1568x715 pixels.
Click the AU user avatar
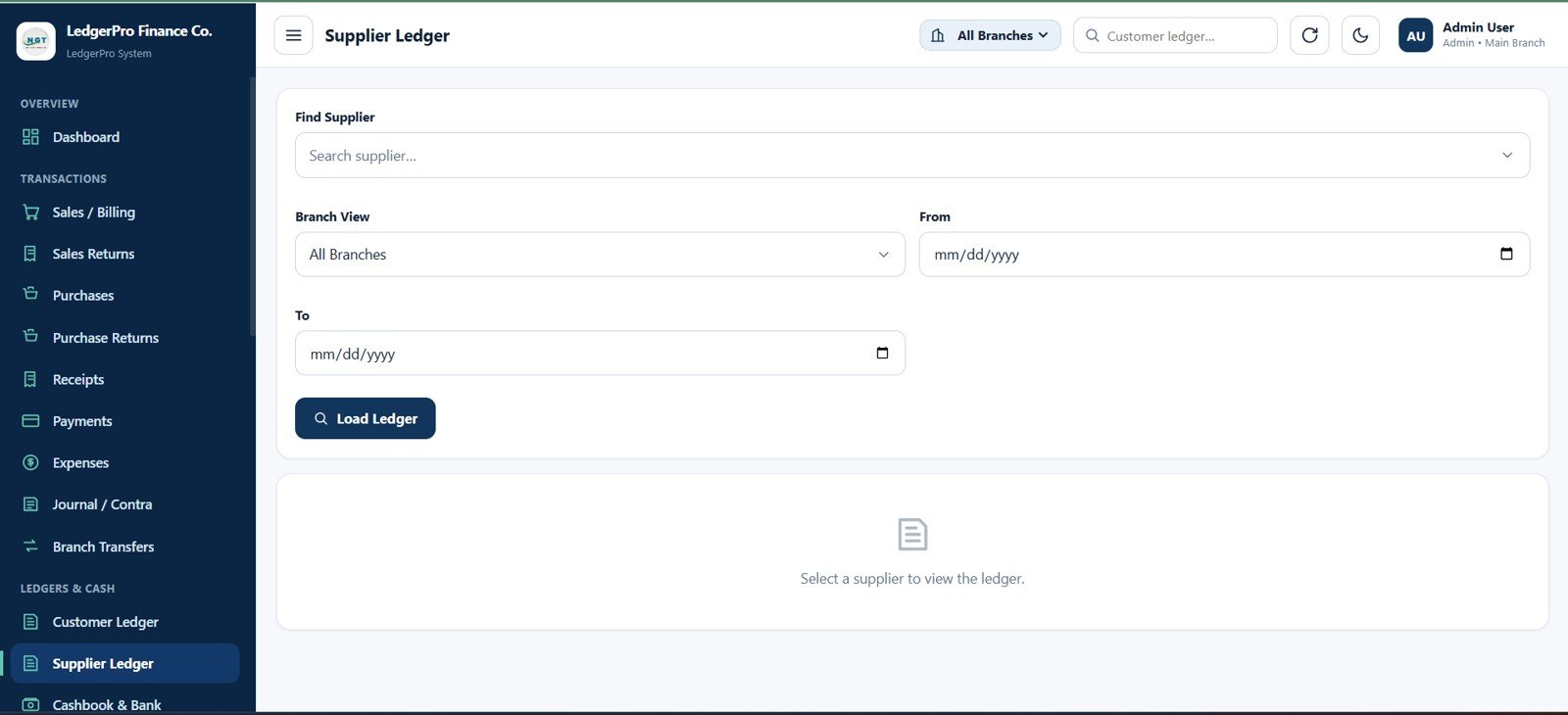point(1416,35)
